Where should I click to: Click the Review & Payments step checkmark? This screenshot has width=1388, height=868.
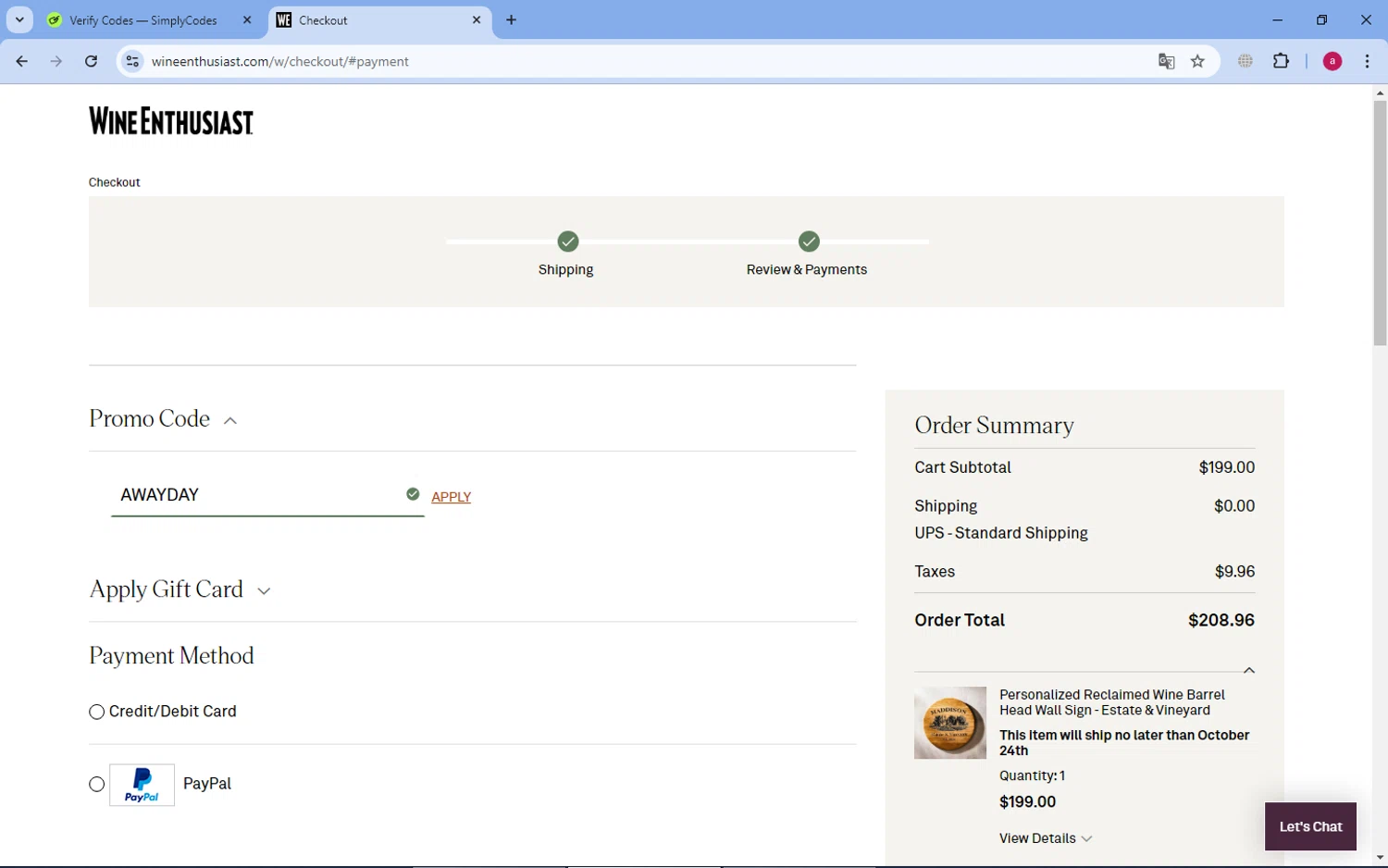(x=809, y=242)
